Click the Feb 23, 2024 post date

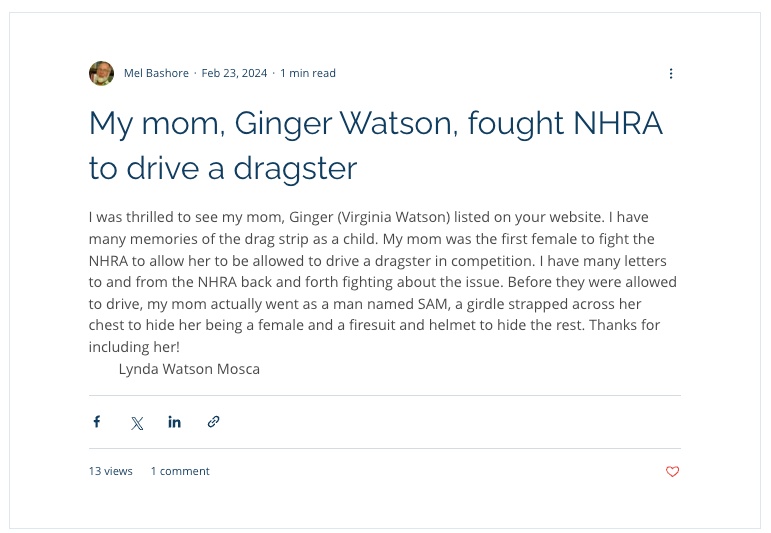pyautogui.click(x=234, y=73)
